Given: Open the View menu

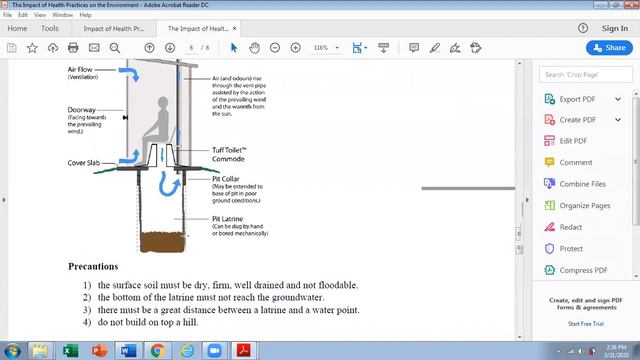Looking at the screenshot, I should coord(40,15).
